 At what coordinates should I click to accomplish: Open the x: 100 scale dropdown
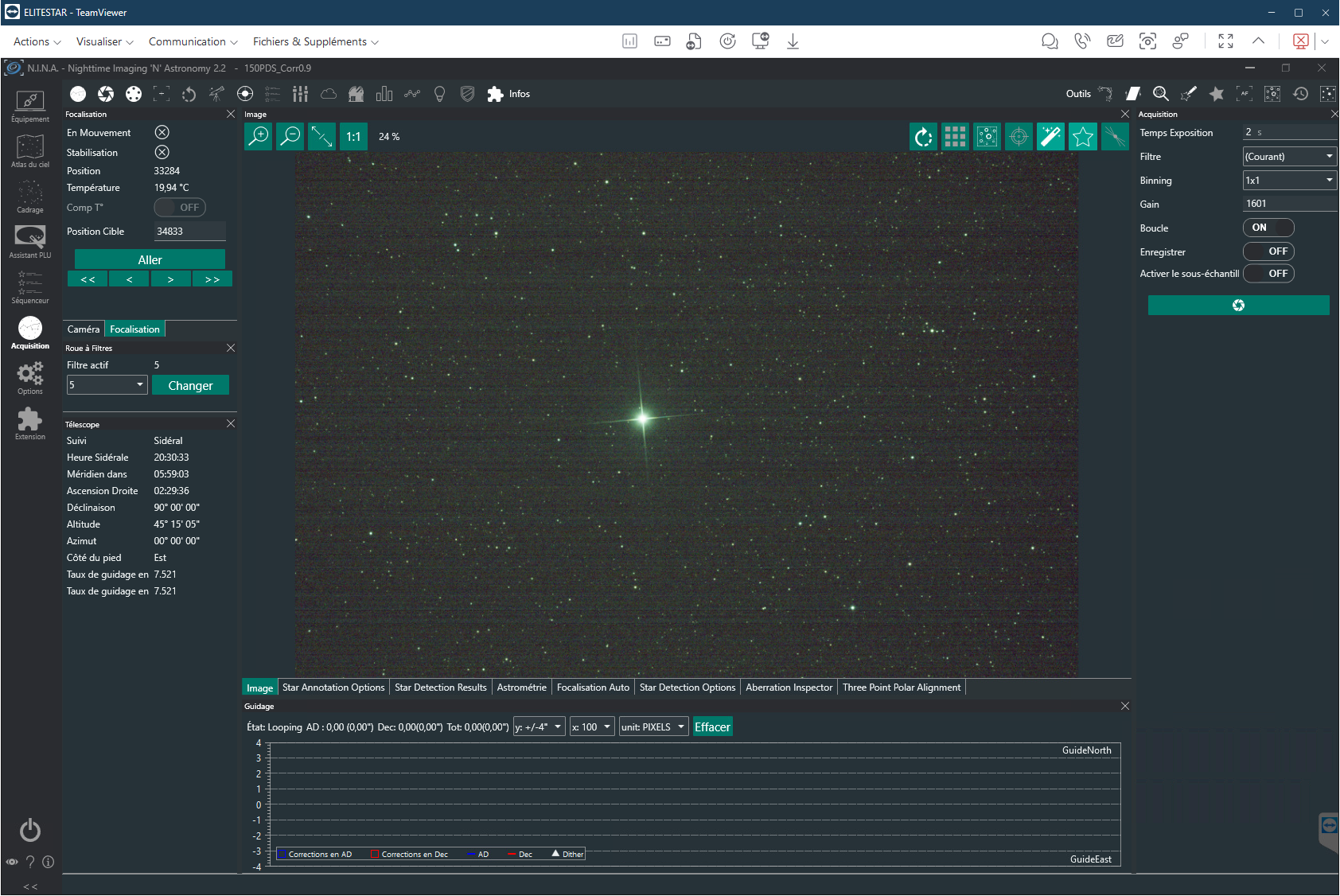pos(592,727)
